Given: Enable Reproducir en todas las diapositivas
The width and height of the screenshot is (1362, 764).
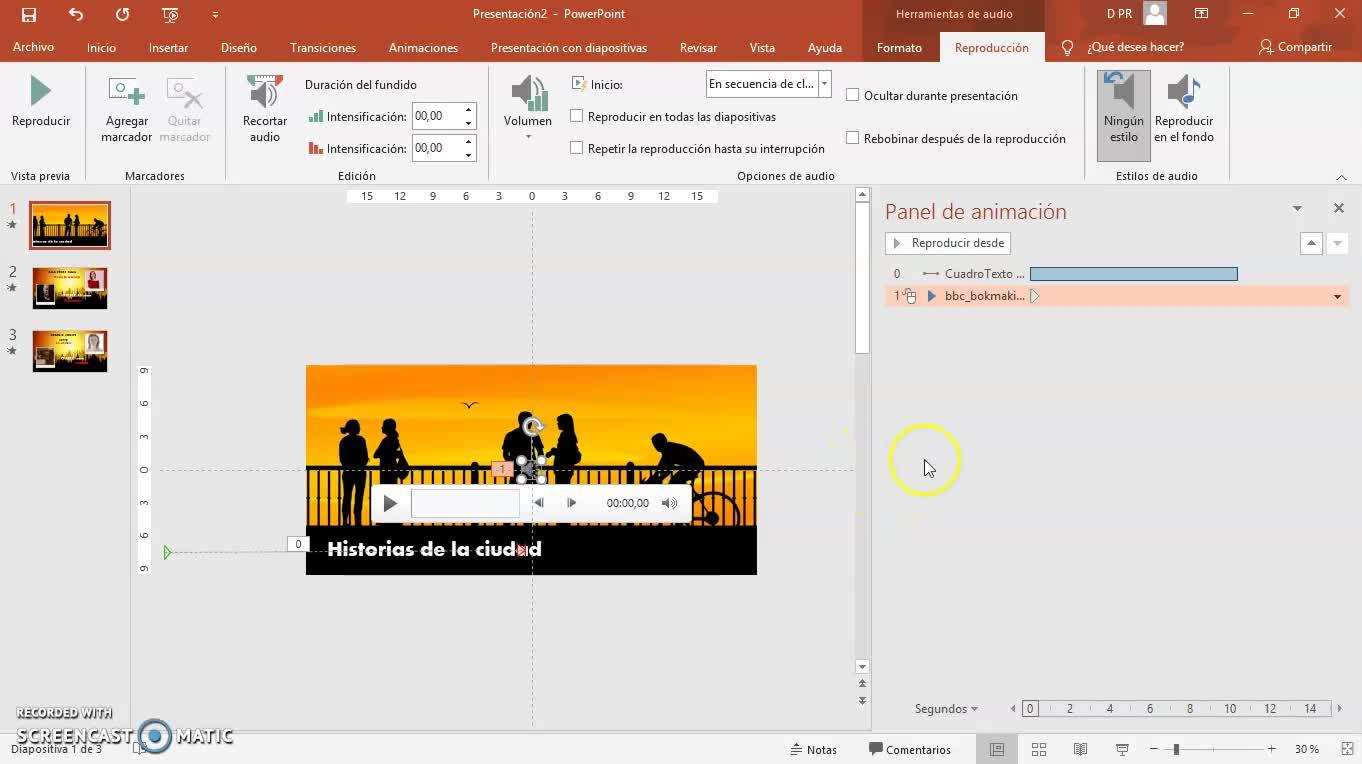Looking at the screenshot, I should (x=577, y=116).
